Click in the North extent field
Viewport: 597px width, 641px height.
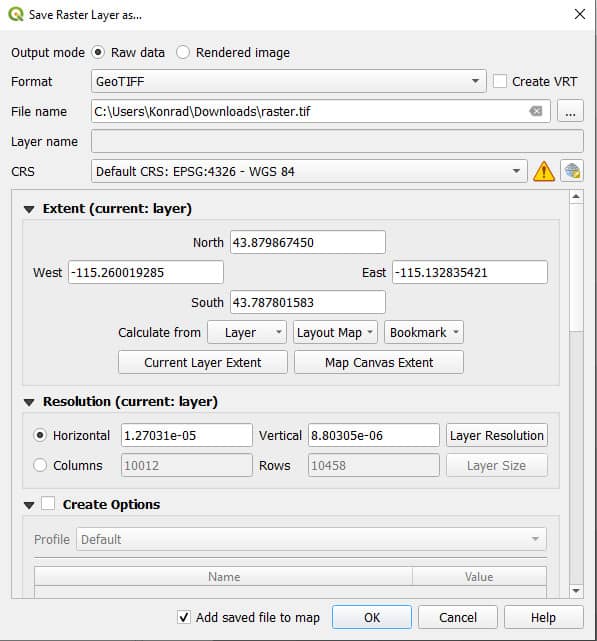307,242
